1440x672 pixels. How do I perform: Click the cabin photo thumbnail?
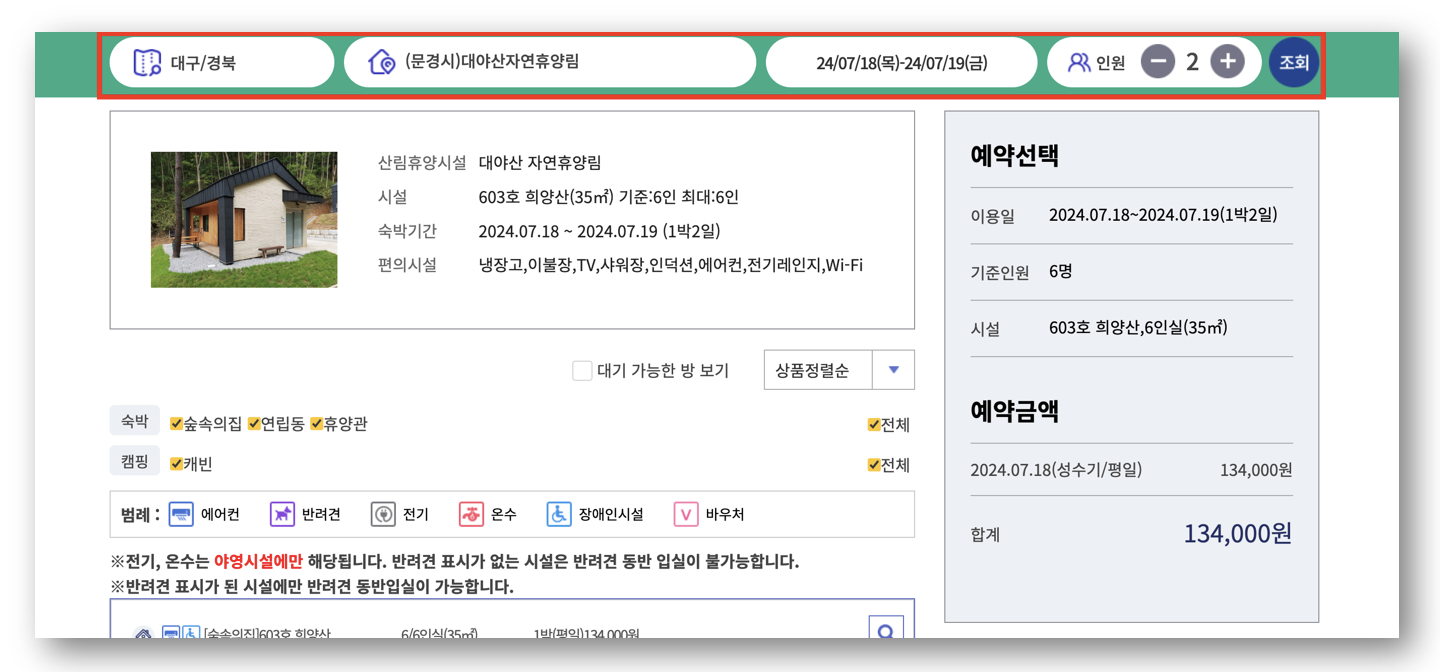tap(244, 220)
